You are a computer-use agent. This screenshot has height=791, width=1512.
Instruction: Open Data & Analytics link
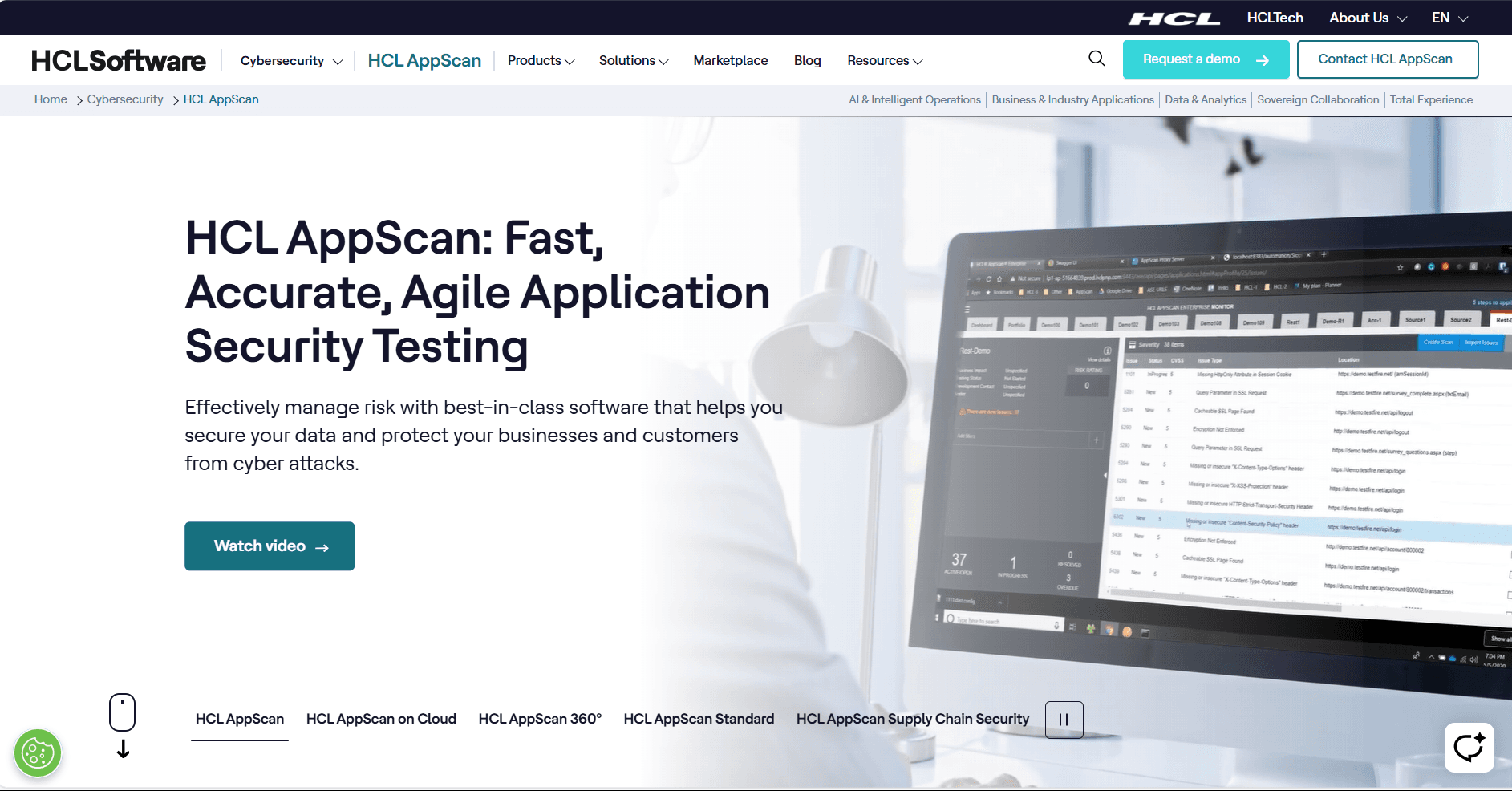pos(1206,100)
